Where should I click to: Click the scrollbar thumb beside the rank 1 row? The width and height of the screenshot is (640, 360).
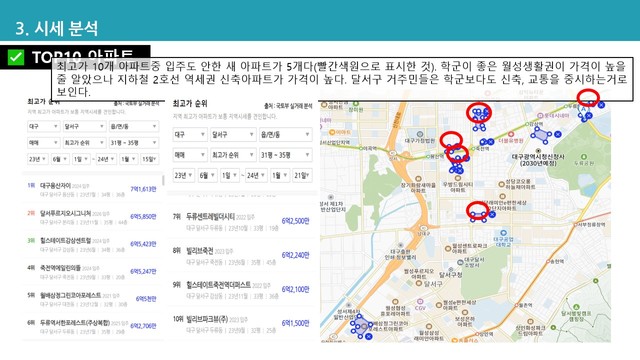point(163,180)
